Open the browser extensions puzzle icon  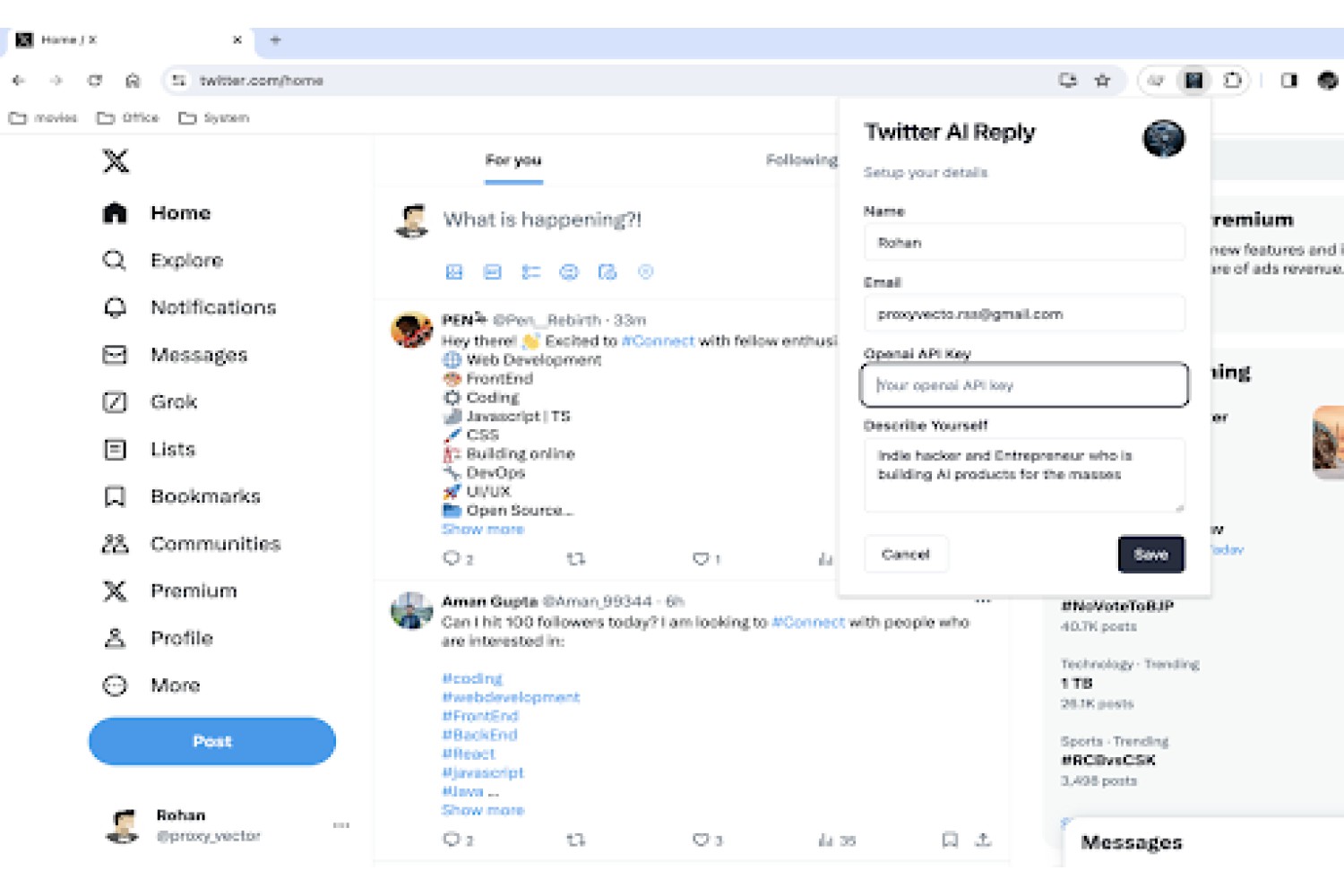1233,81
